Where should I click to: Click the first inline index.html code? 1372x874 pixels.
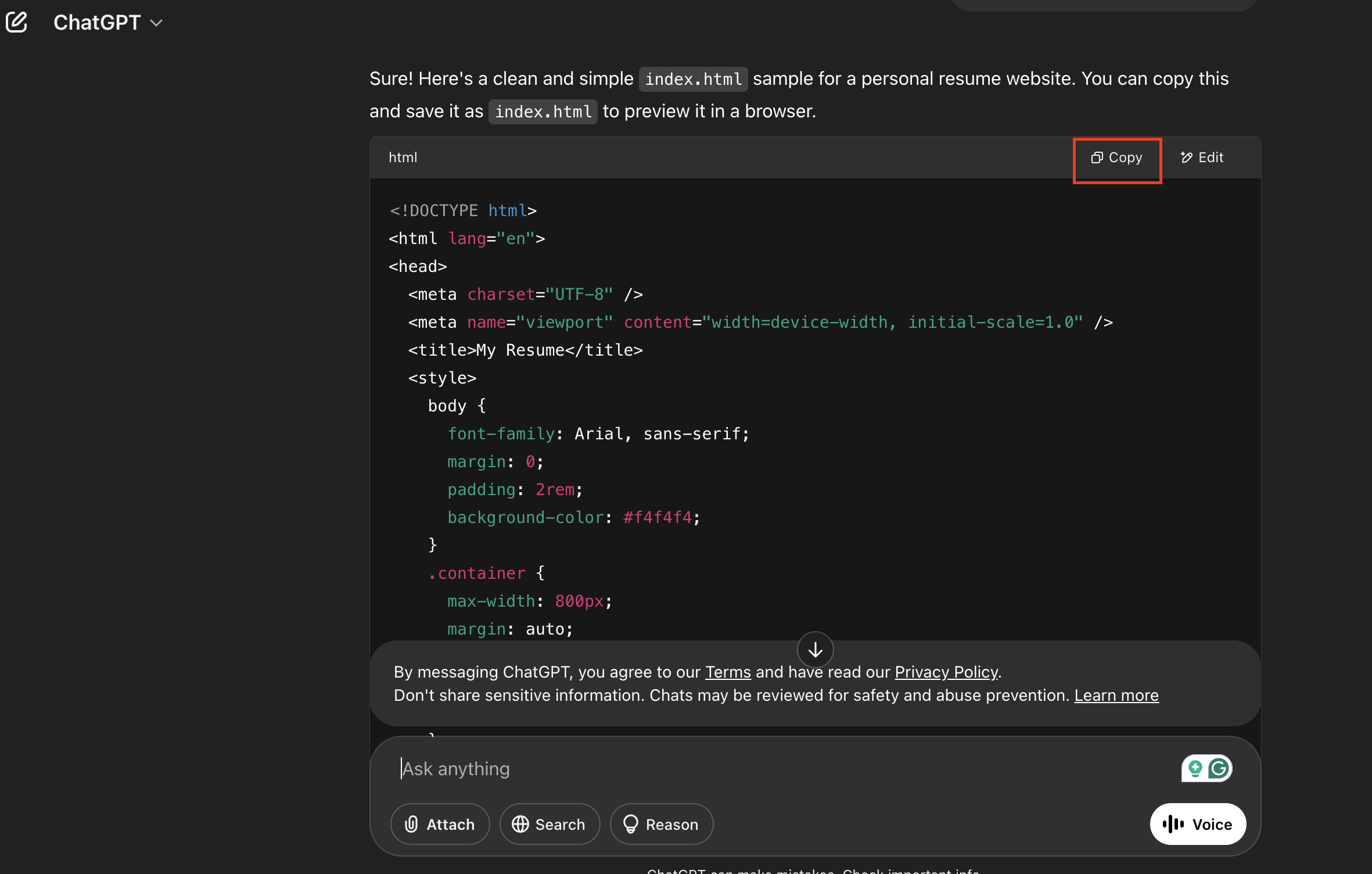click(693, 79)
